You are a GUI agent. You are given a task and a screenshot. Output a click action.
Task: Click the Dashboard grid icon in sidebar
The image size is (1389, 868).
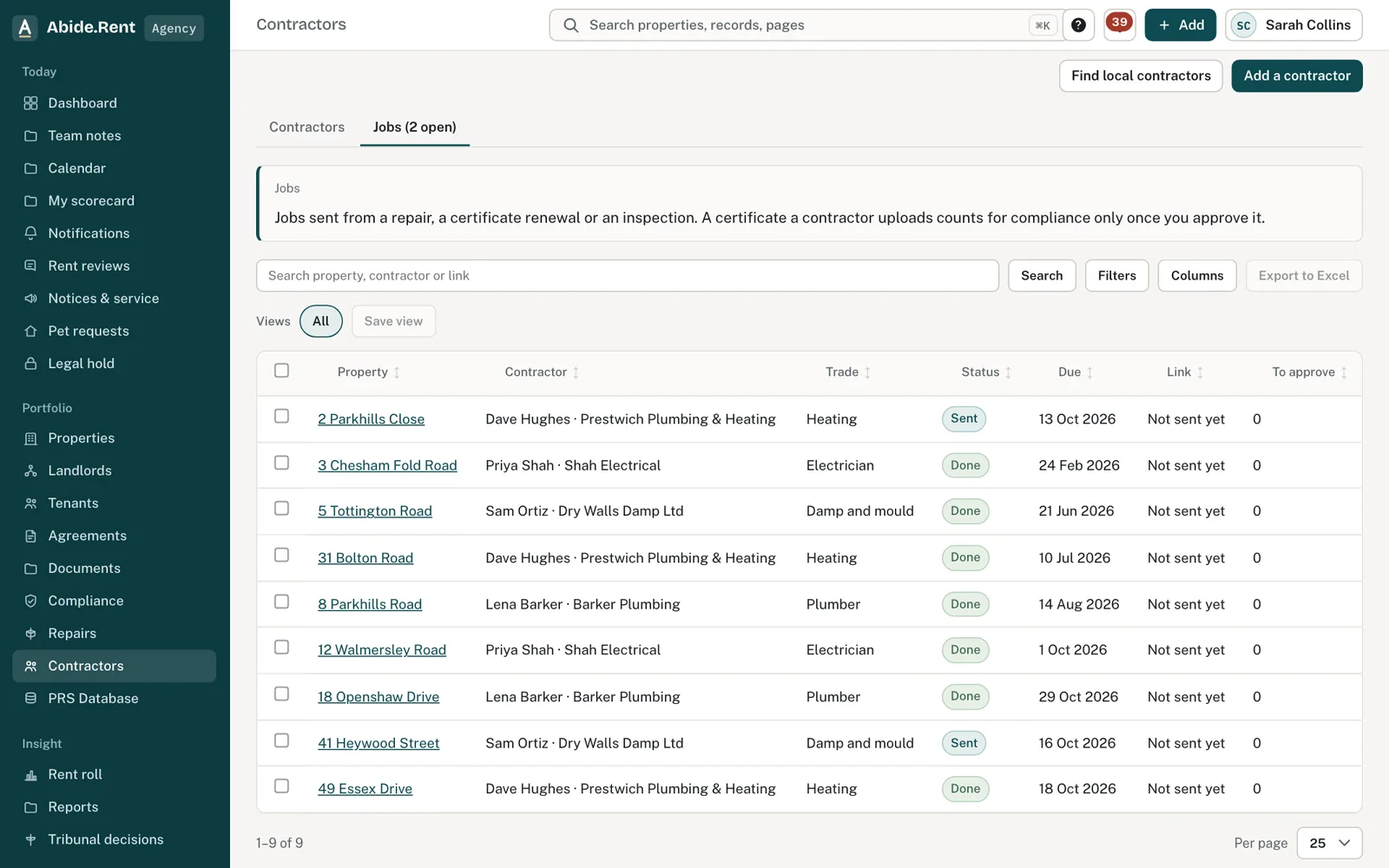tap(30, 103)
